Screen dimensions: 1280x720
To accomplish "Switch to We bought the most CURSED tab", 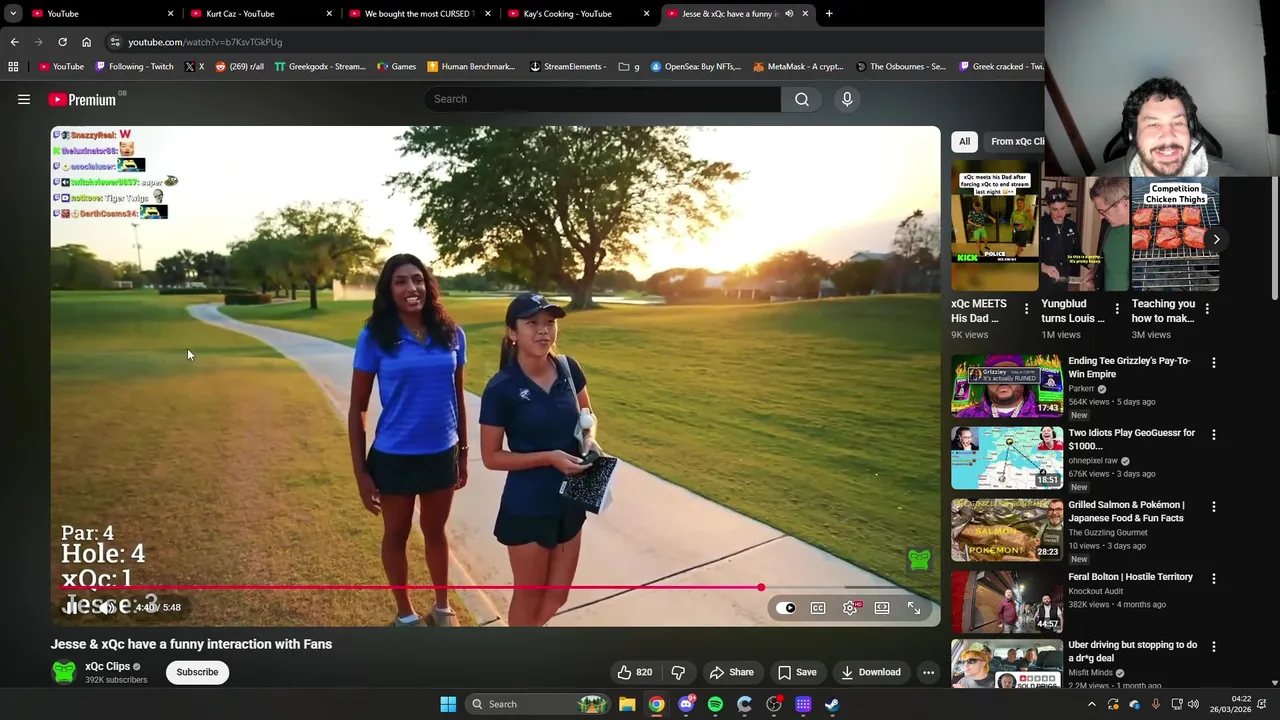I will [x=420, y=14].
